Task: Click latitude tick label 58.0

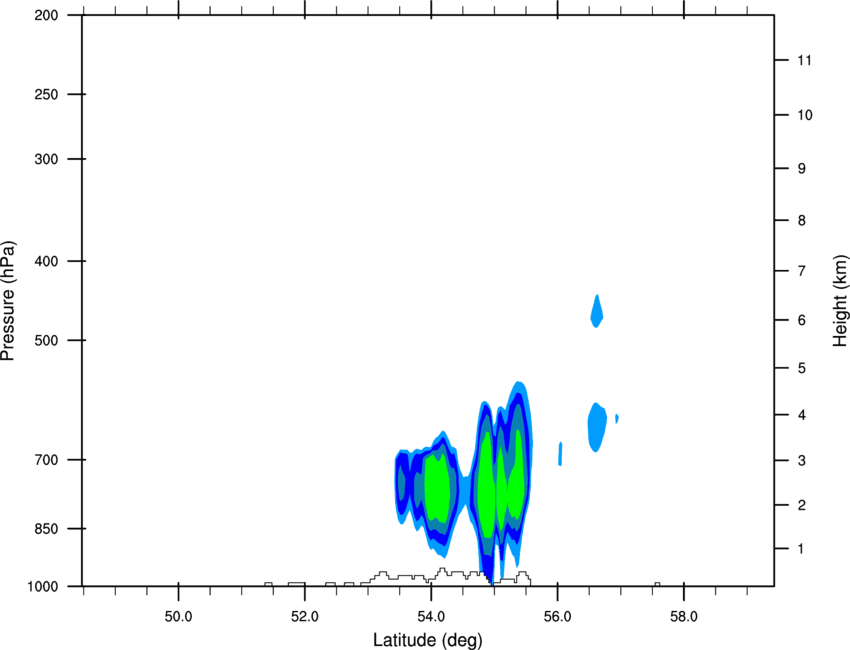Action: [684, 617]
